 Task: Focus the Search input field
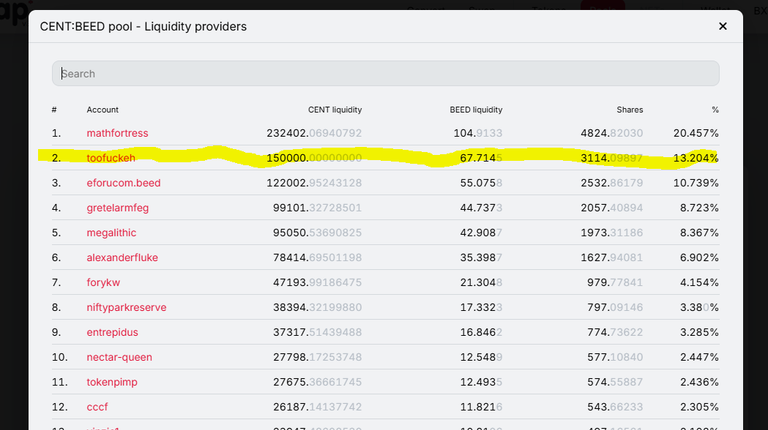coord(385,73)
